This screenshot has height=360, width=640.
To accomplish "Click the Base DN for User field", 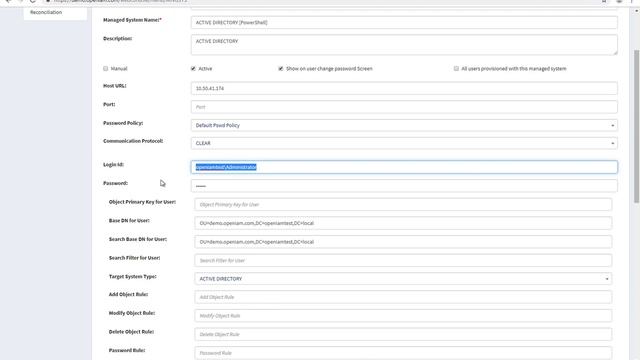I will click(403, 223).
